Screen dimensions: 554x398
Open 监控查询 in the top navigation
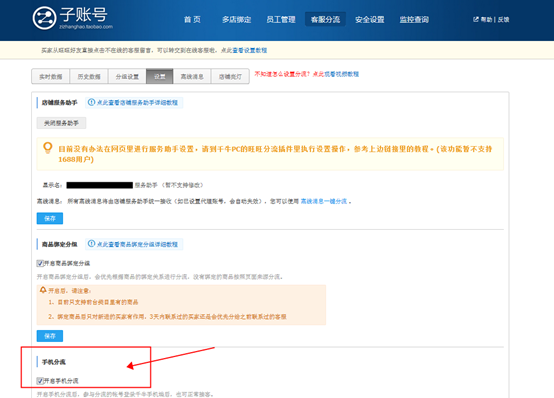pyautogui.click(x=414, y=19)
